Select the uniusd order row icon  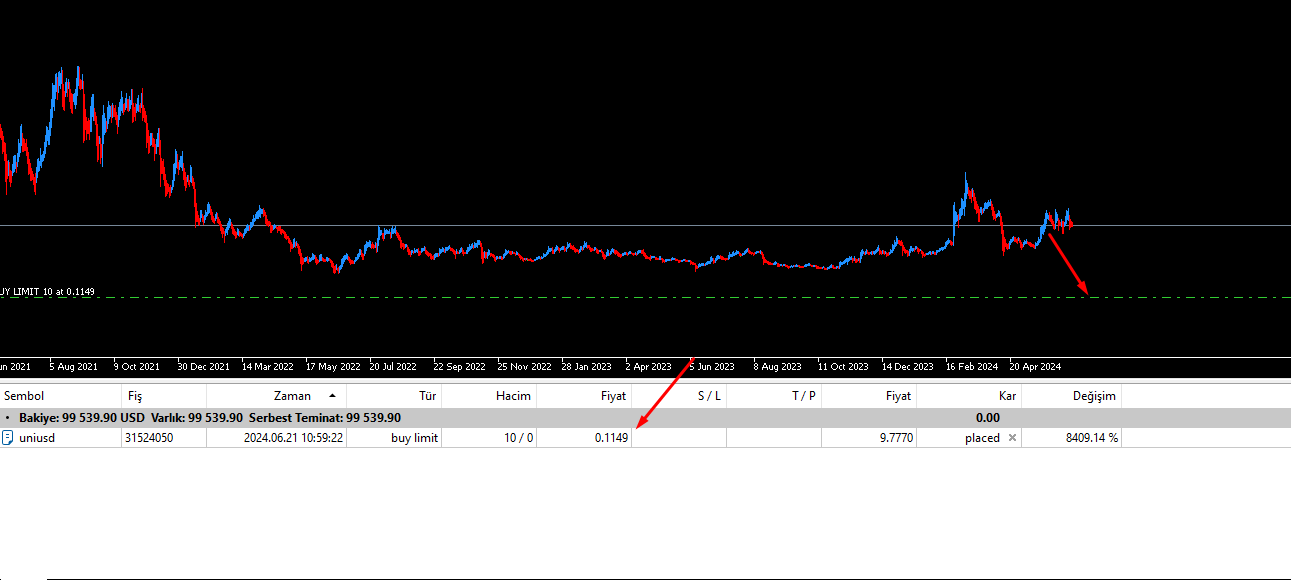point(8,438)
